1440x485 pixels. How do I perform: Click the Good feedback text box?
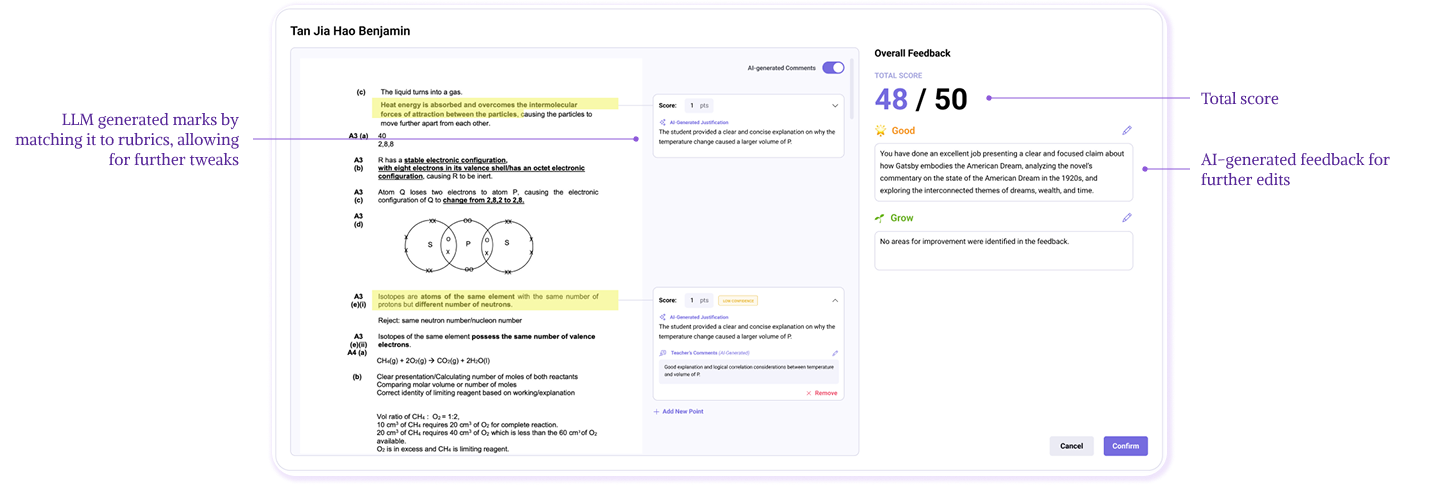(1003, 171)
